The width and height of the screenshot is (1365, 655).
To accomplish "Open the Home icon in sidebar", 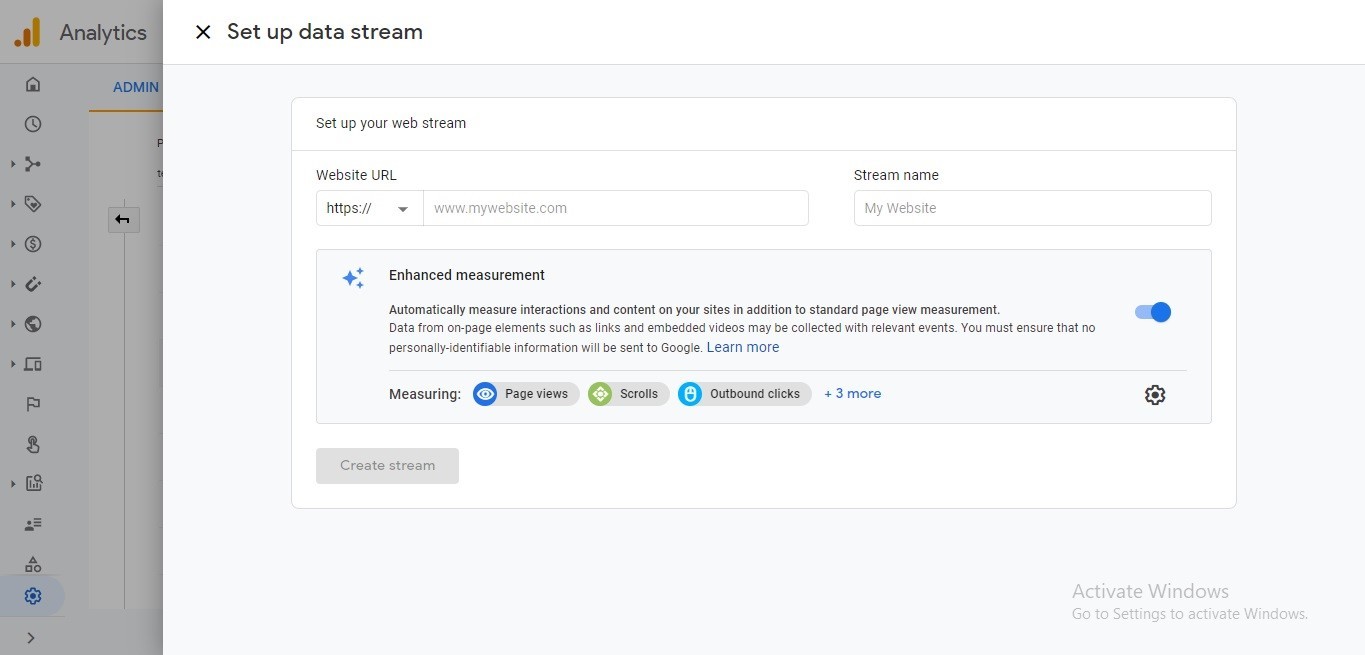I will 33,84.
